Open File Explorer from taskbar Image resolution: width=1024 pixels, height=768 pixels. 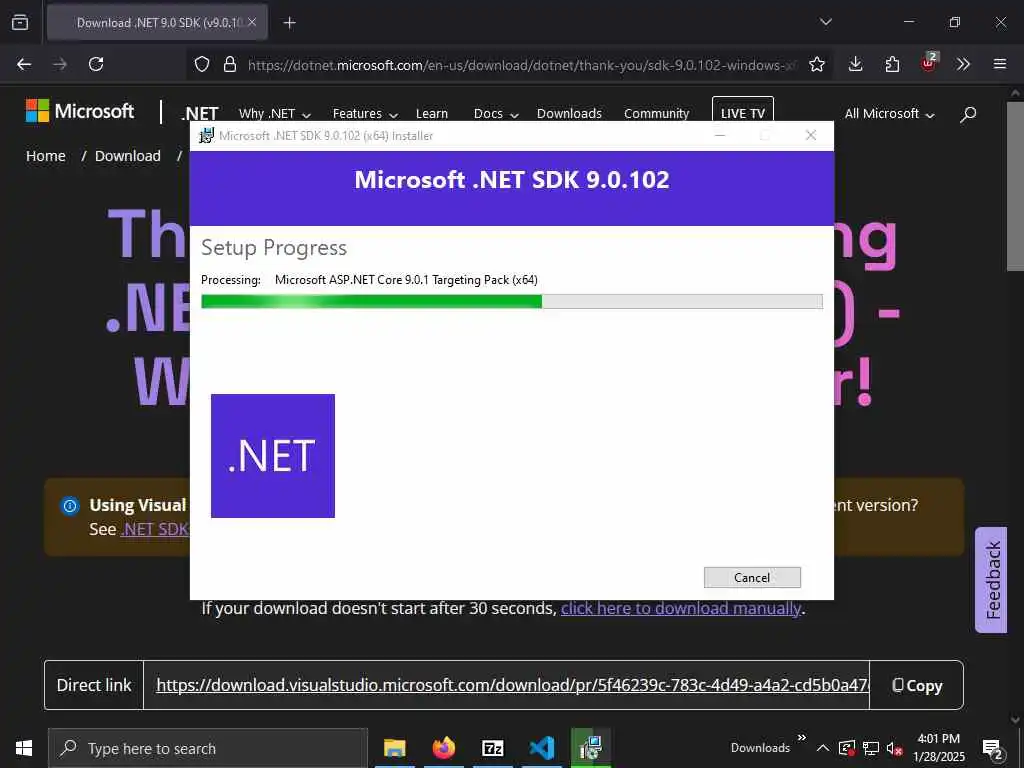pos(394,748)
